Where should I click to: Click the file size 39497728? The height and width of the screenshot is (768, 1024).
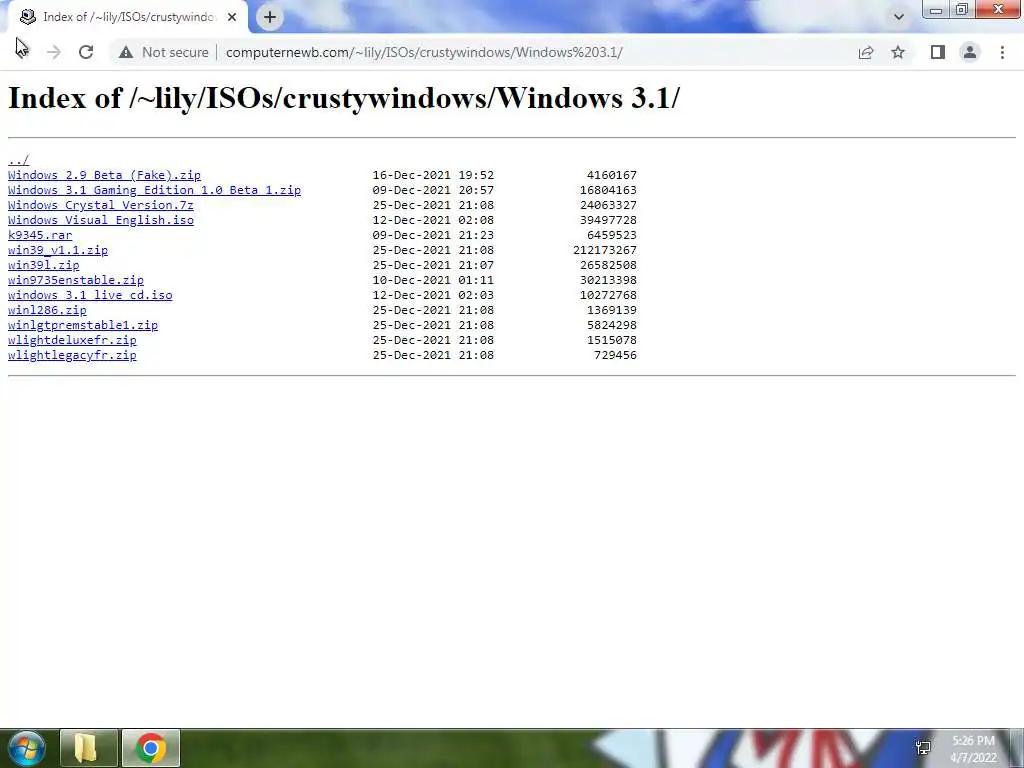[608, 220]
